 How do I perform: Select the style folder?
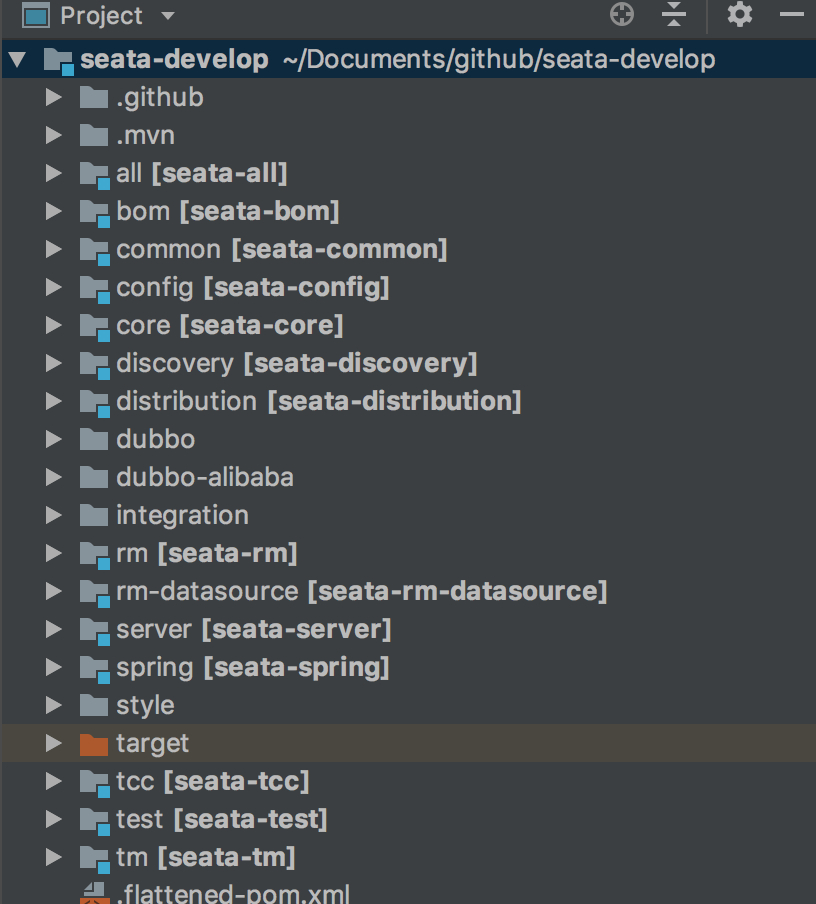(x=145, y=706)
